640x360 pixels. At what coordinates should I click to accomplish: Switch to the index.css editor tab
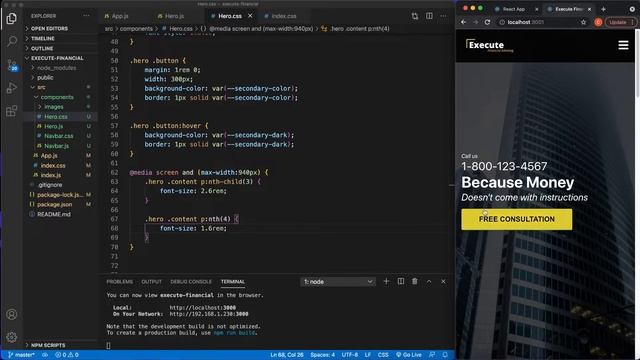click(284, 16)
